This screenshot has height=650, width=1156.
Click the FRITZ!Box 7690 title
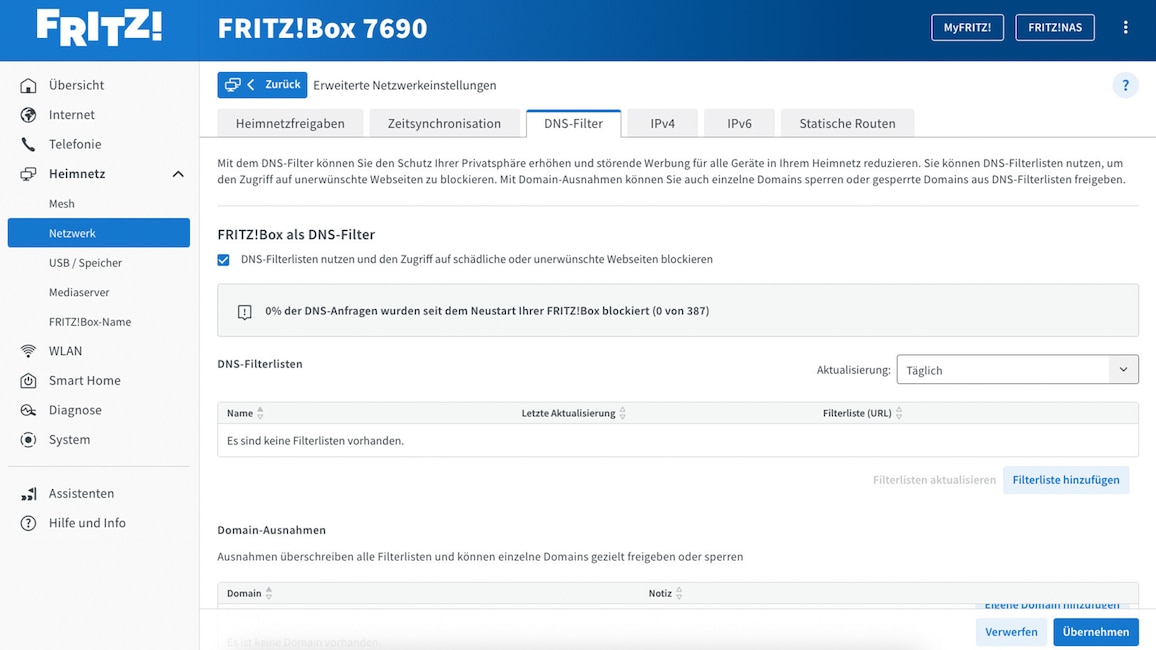322,28
